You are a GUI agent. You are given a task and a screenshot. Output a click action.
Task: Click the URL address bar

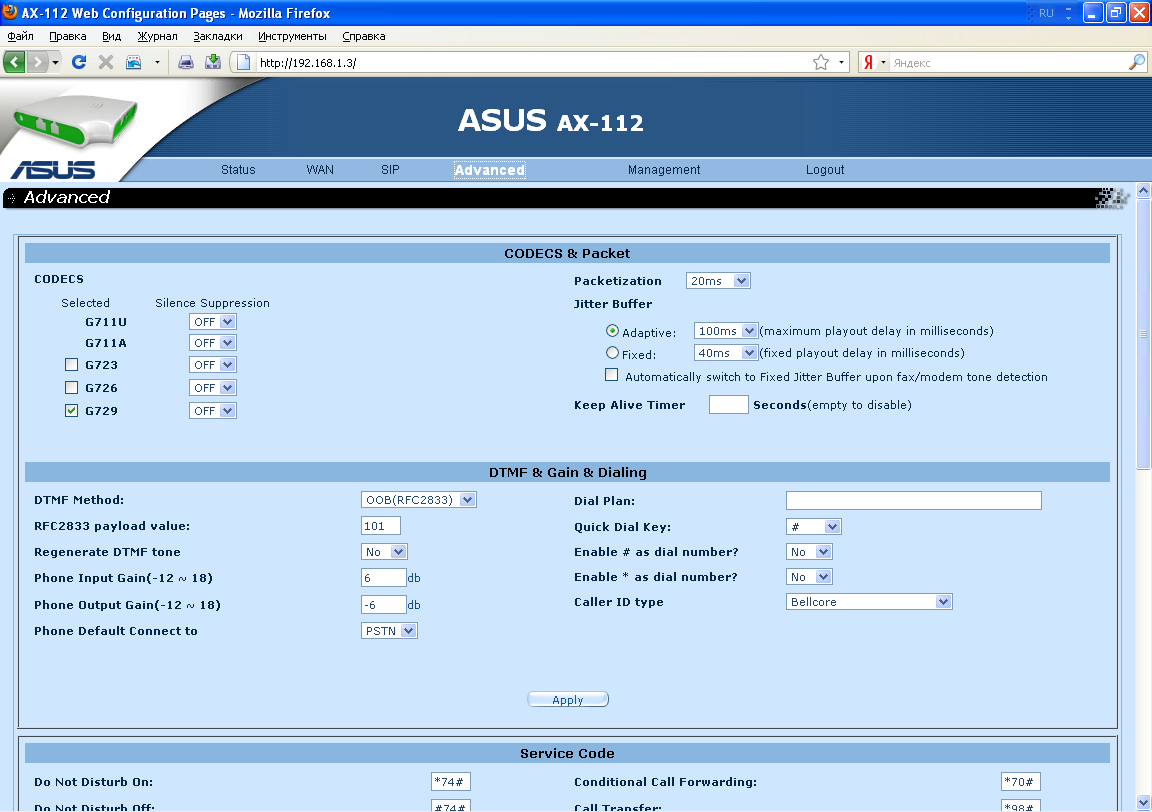tap(533, 62)
